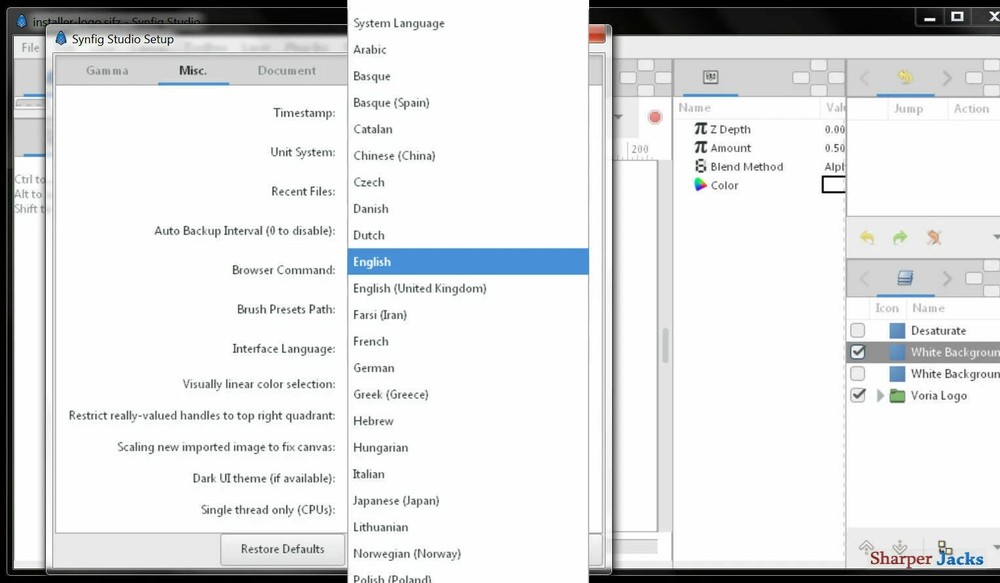Open the Layers panel tab icon
This screenshot has width=1000, height=583.
pos(905,277)
